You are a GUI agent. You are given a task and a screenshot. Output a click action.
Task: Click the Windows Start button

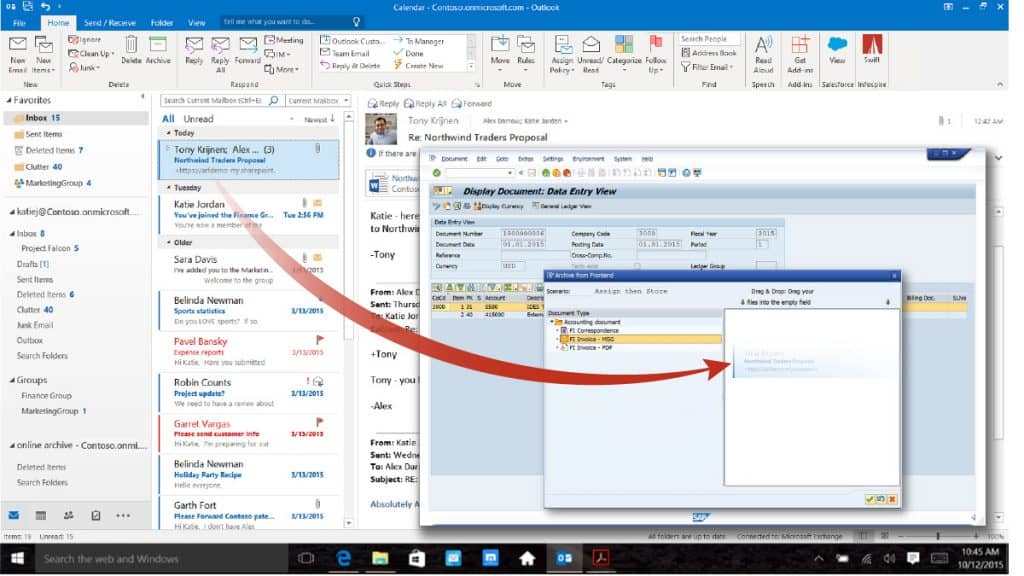pos(18,558)
